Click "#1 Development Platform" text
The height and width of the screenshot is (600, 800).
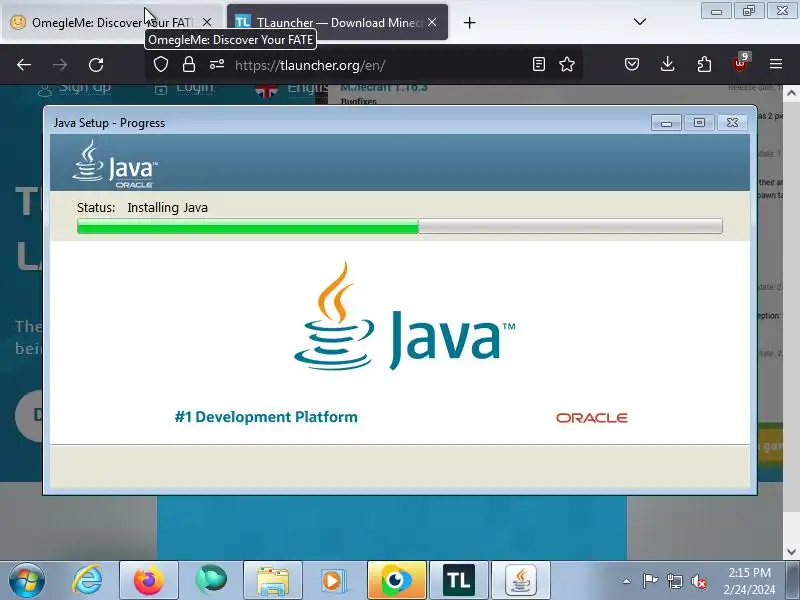tap(266, 417)
